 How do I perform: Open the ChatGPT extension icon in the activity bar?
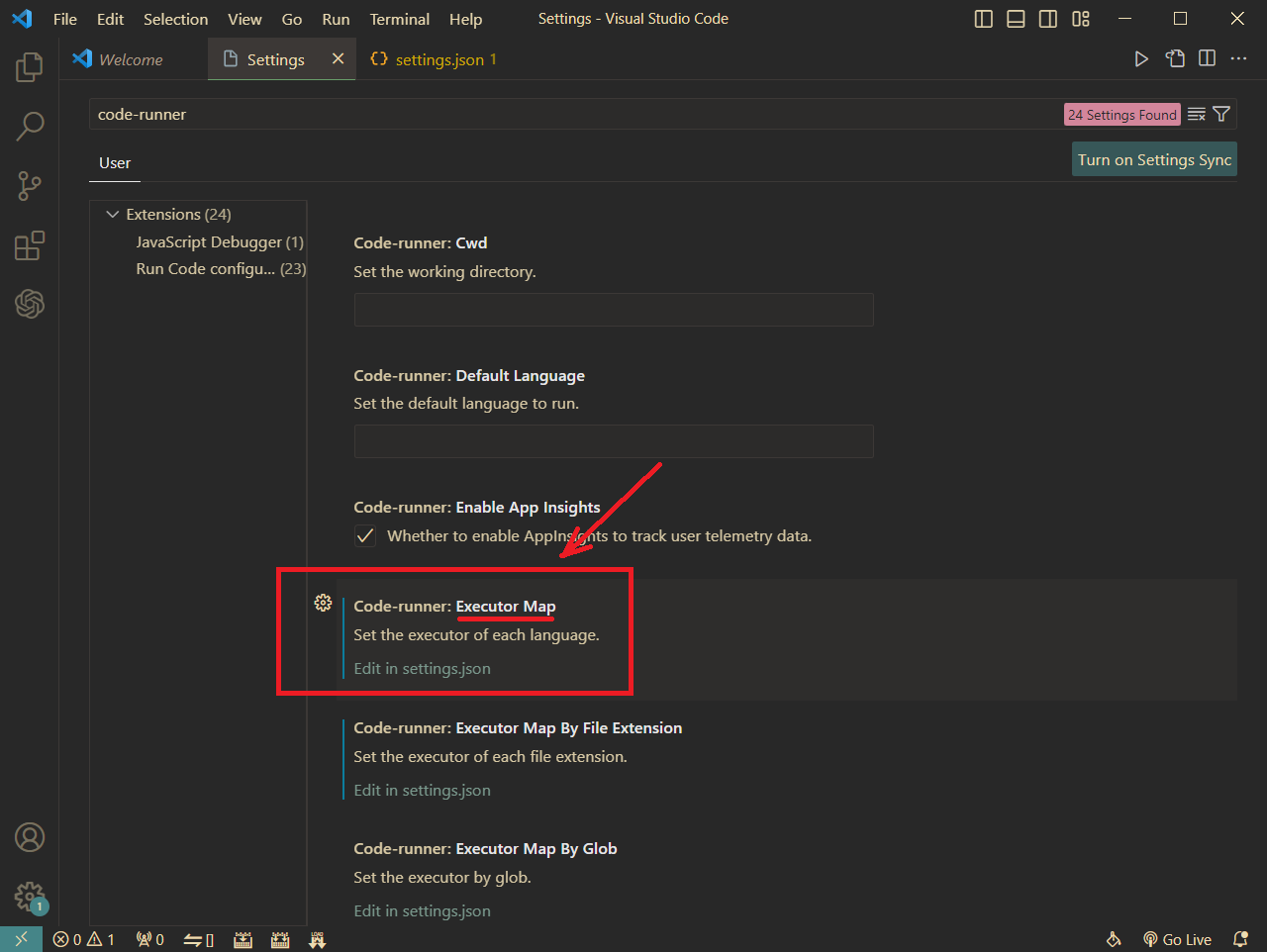tap(30, 304)
